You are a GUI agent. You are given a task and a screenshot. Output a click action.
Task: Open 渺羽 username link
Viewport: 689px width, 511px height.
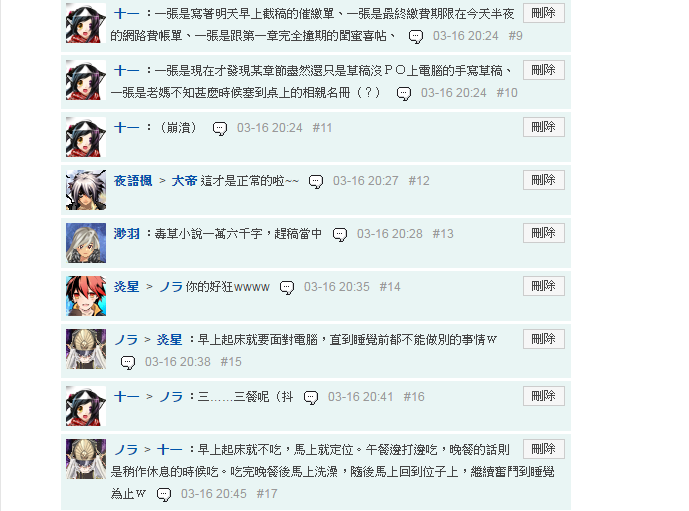click(127, 234)
